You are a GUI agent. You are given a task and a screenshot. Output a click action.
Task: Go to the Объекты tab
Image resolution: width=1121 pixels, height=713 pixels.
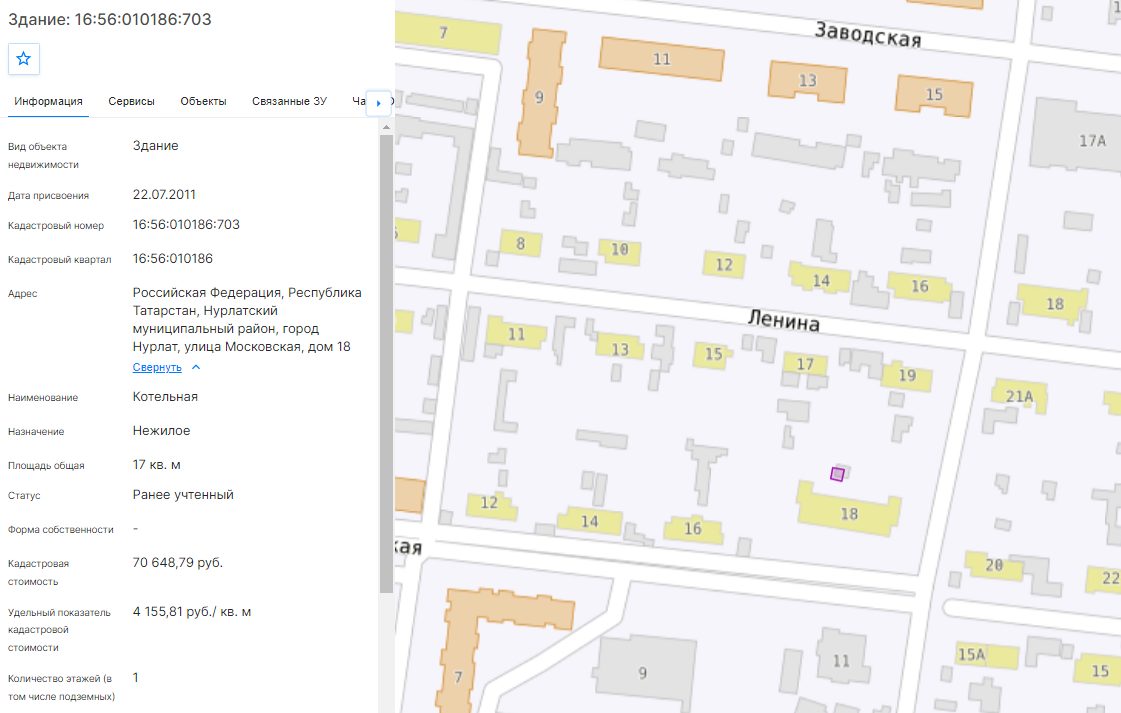point(203,102)
